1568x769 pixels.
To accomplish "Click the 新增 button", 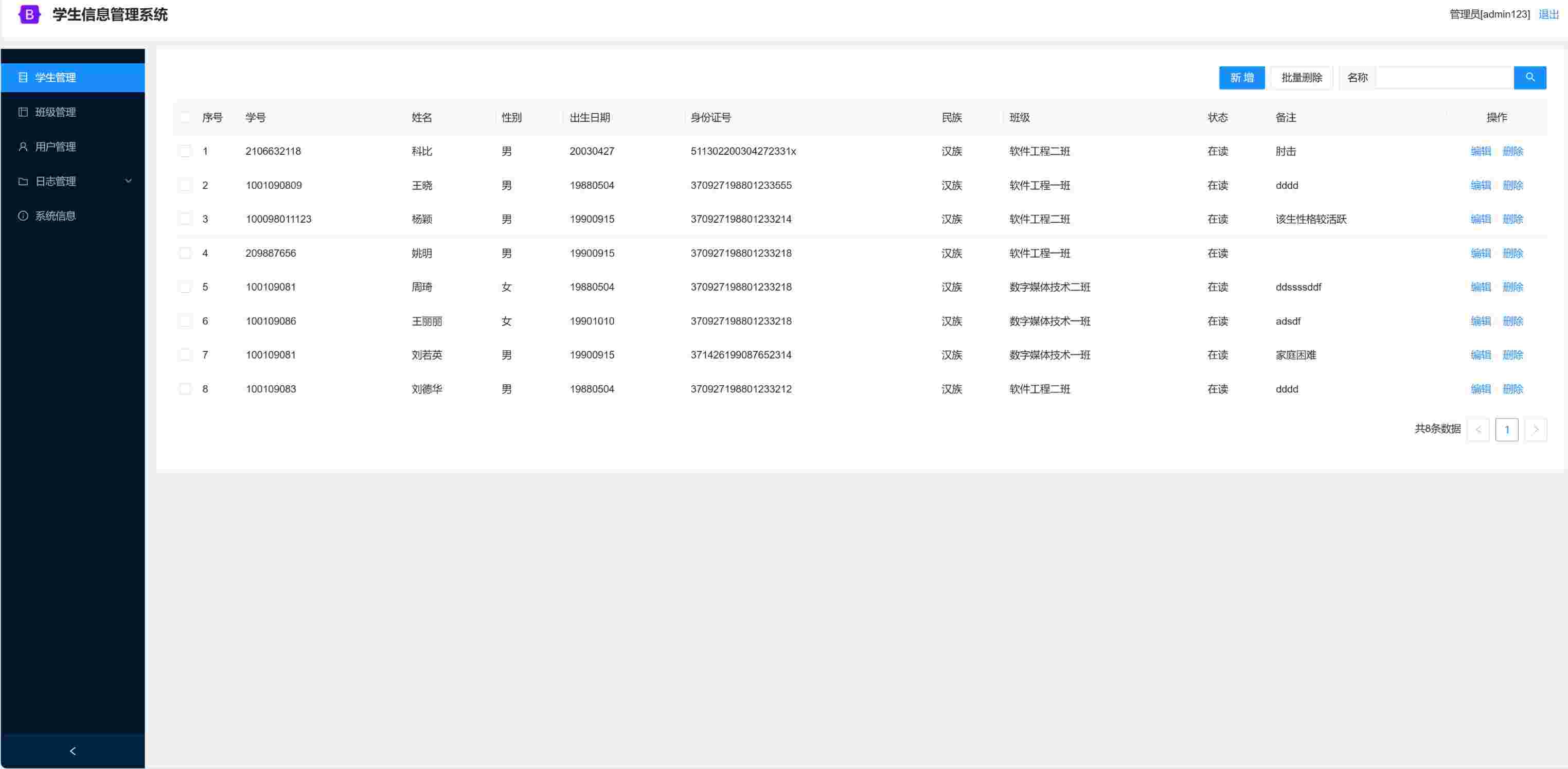I will 1241,77.
